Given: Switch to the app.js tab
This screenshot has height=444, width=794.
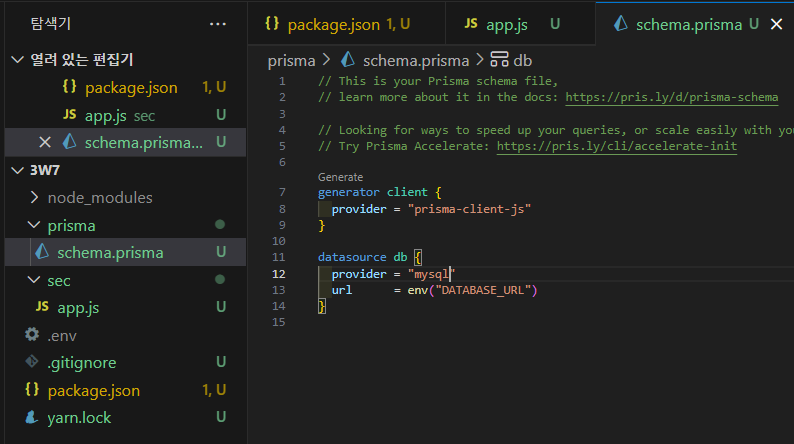Looking at the screenshot, I should (x=520, y=24).
